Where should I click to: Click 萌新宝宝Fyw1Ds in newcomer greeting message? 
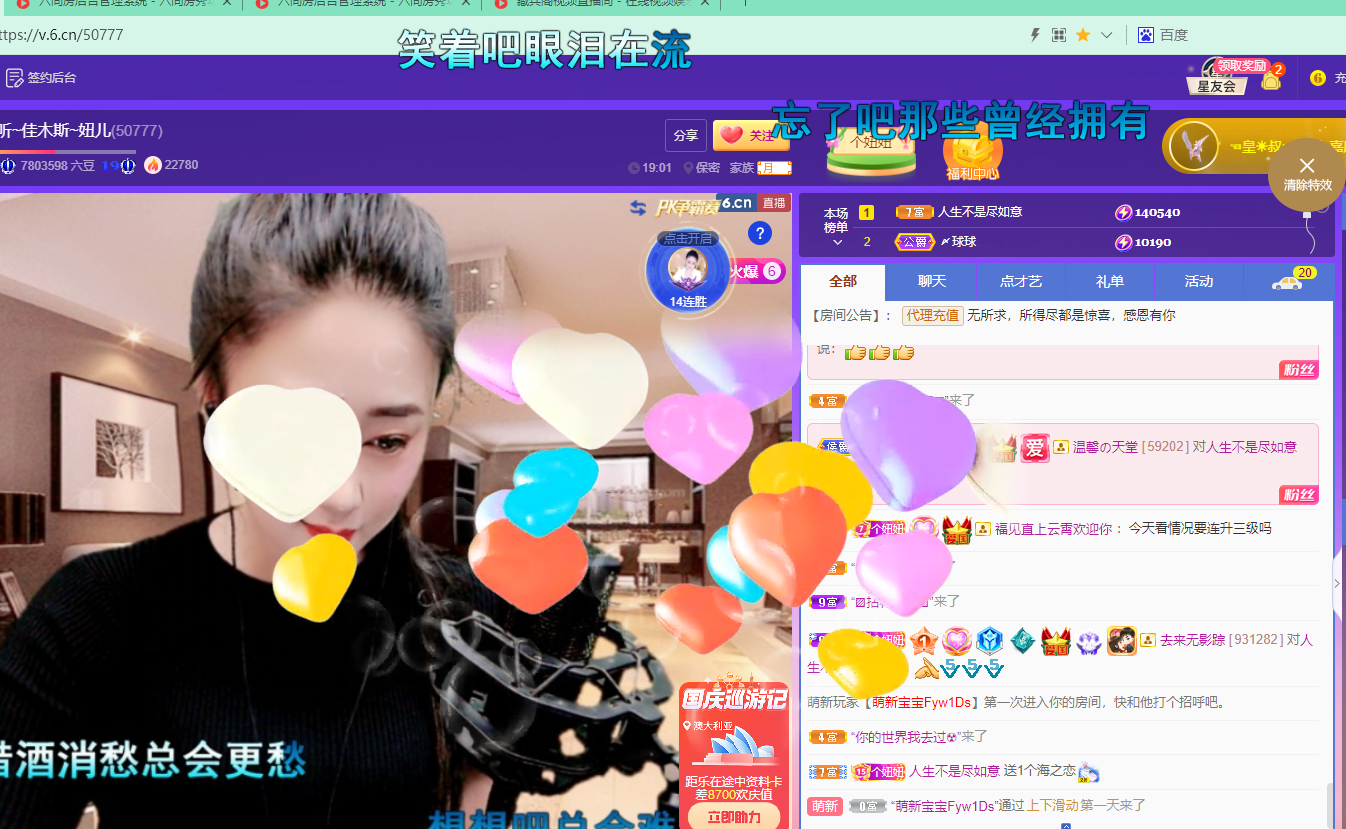(x=921, y=702)
